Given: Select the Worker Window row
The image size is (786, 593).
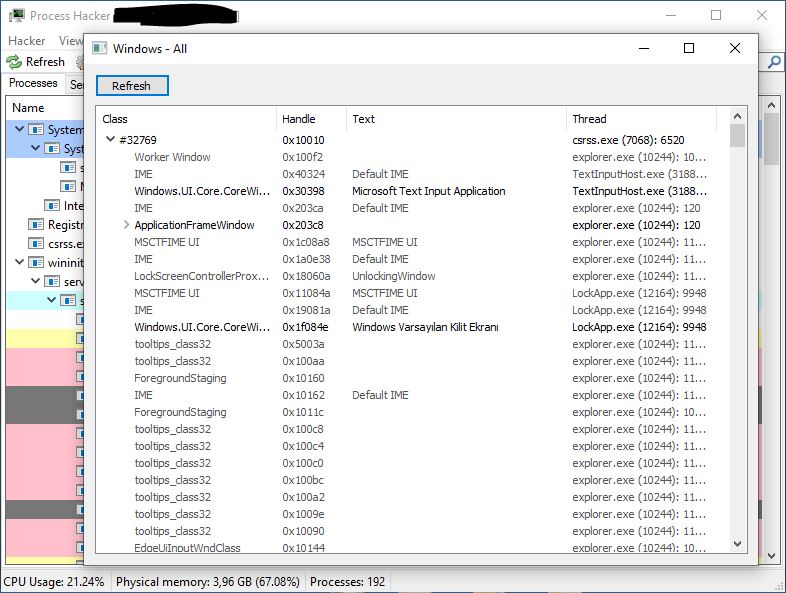Looking at the screenshot, I should [411, 157].
